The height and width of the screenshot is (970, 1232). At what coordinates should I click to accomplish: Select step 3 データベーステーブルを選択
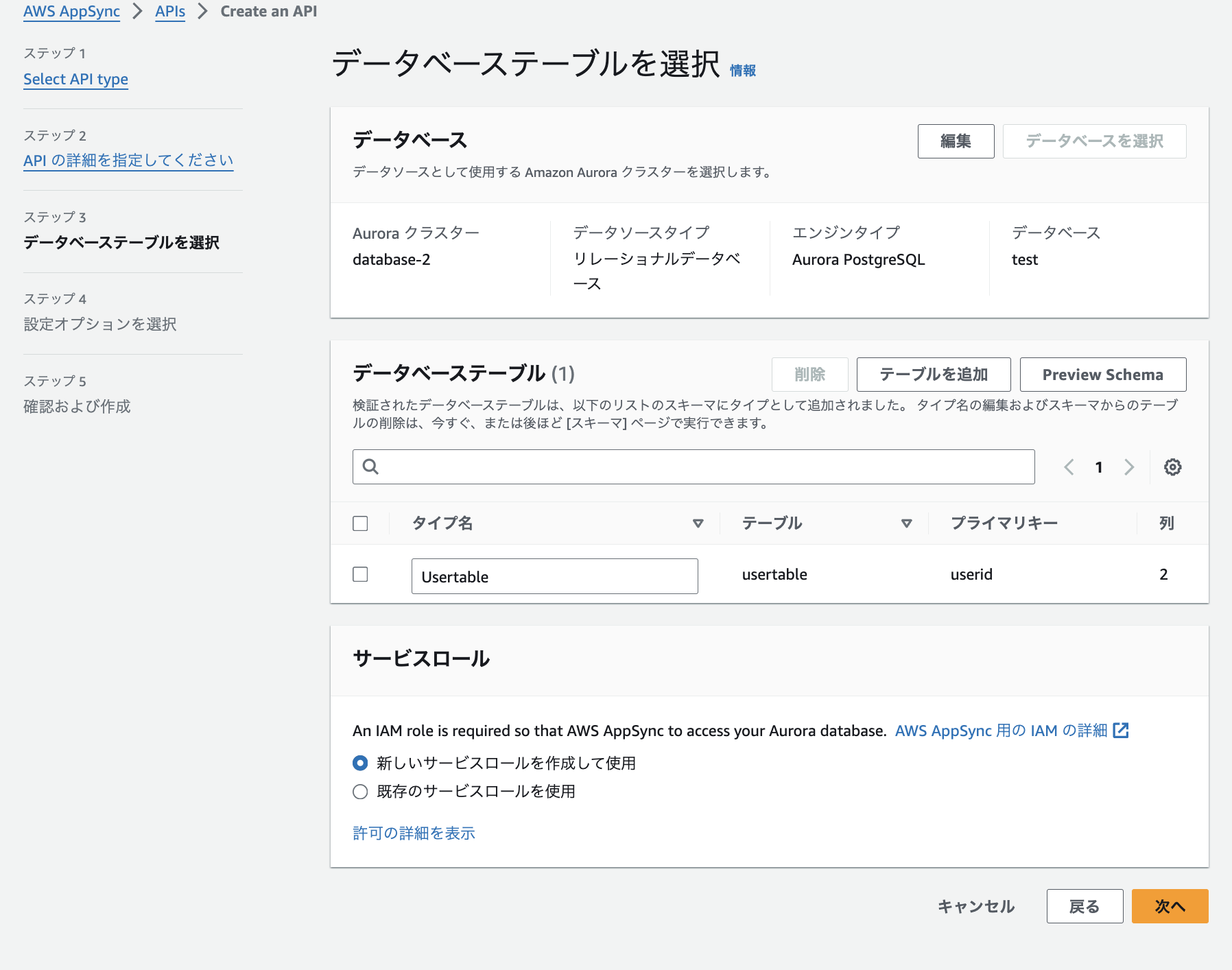121,243
